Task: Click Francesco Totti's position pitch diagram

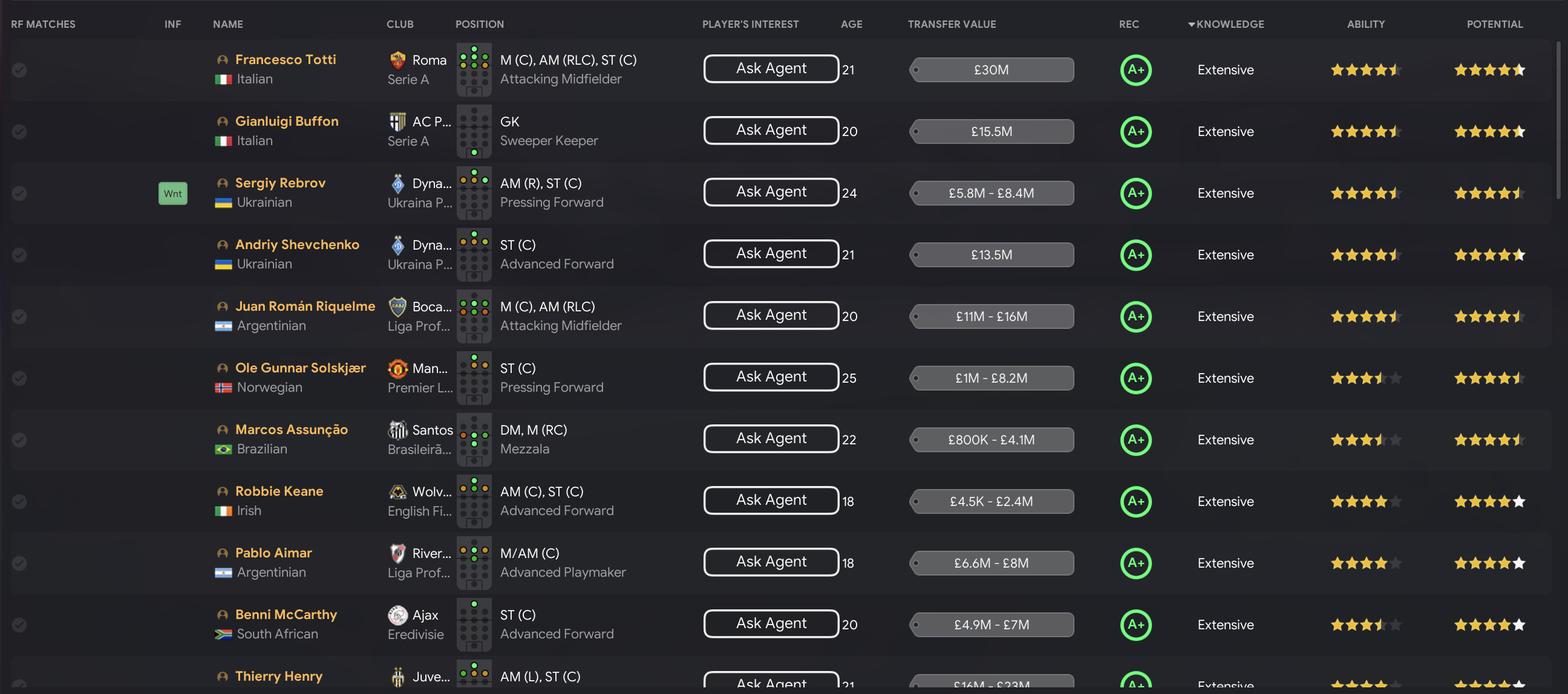Action: tap(474, 70)
